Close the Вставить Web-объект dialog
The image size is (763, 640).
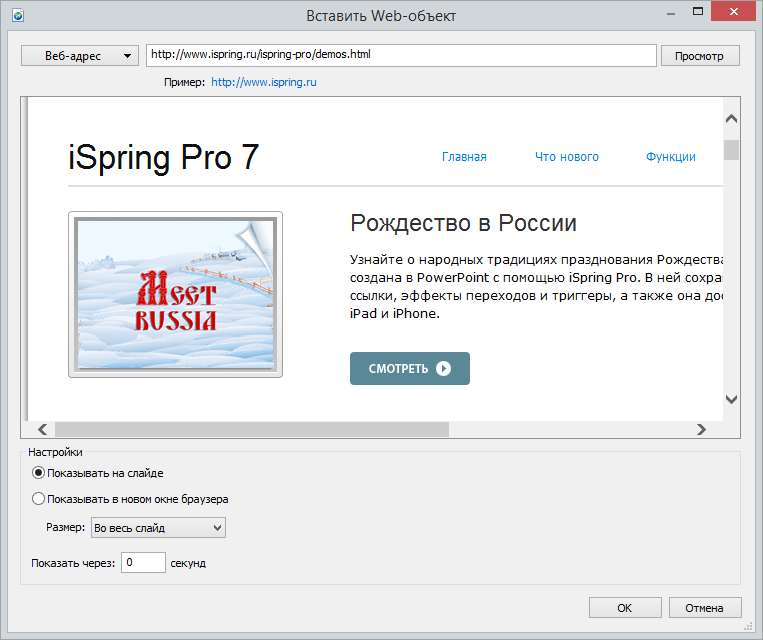pyautogui.click(x=734, y=12)
